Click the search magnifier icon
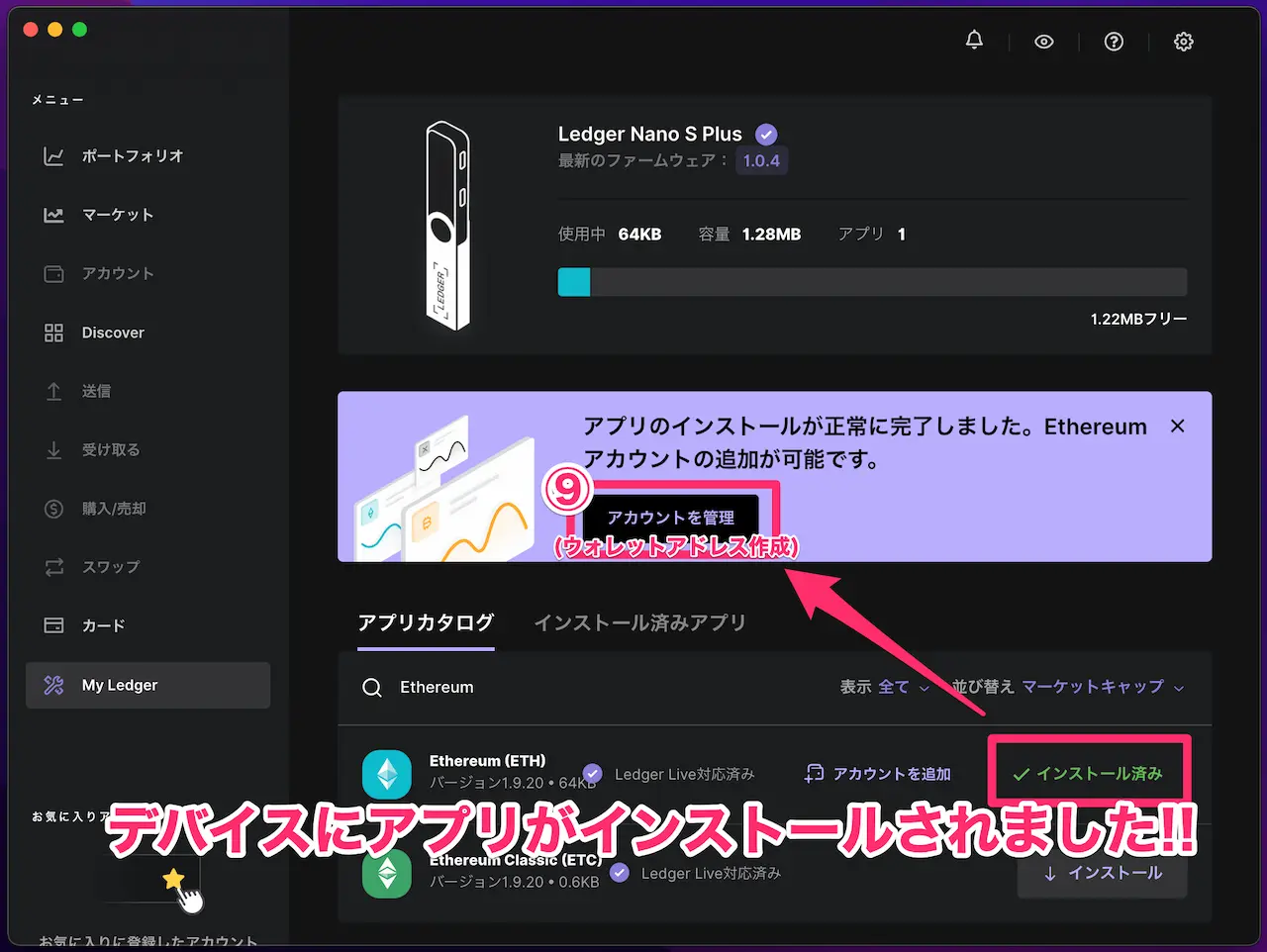The image size is (1267, 952). 372,688
